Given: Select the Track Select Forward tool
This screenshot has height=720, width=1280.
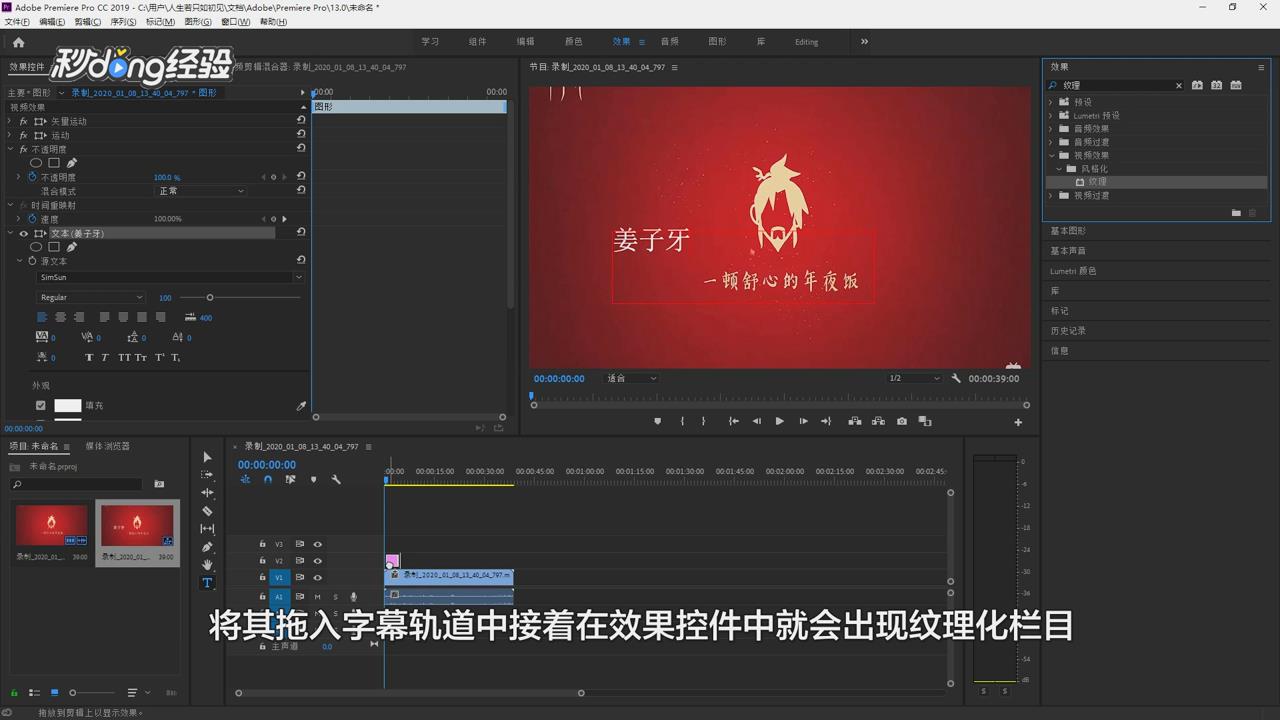Looking at the screenshot, I should (207, 475).
